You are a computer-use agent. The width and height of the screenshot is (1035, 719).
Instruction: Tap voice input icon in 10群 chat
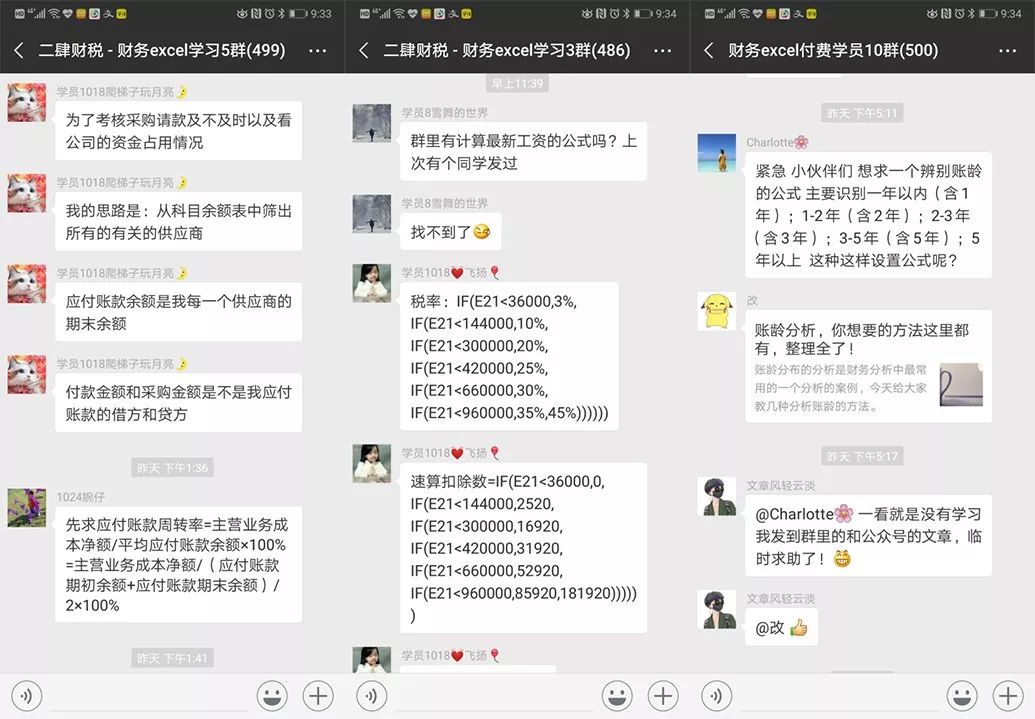[x=716, y=695]
